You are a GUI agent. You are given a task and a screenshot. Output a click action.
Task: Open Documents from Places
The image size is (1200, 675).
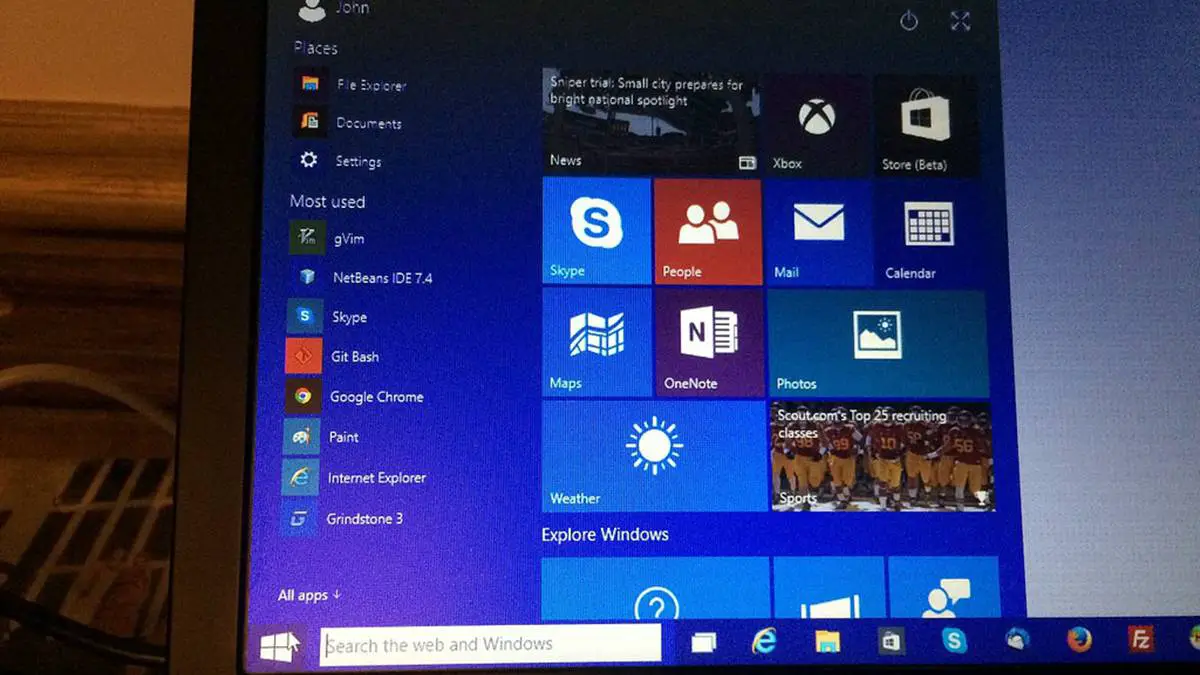click(x=349, y=123)
